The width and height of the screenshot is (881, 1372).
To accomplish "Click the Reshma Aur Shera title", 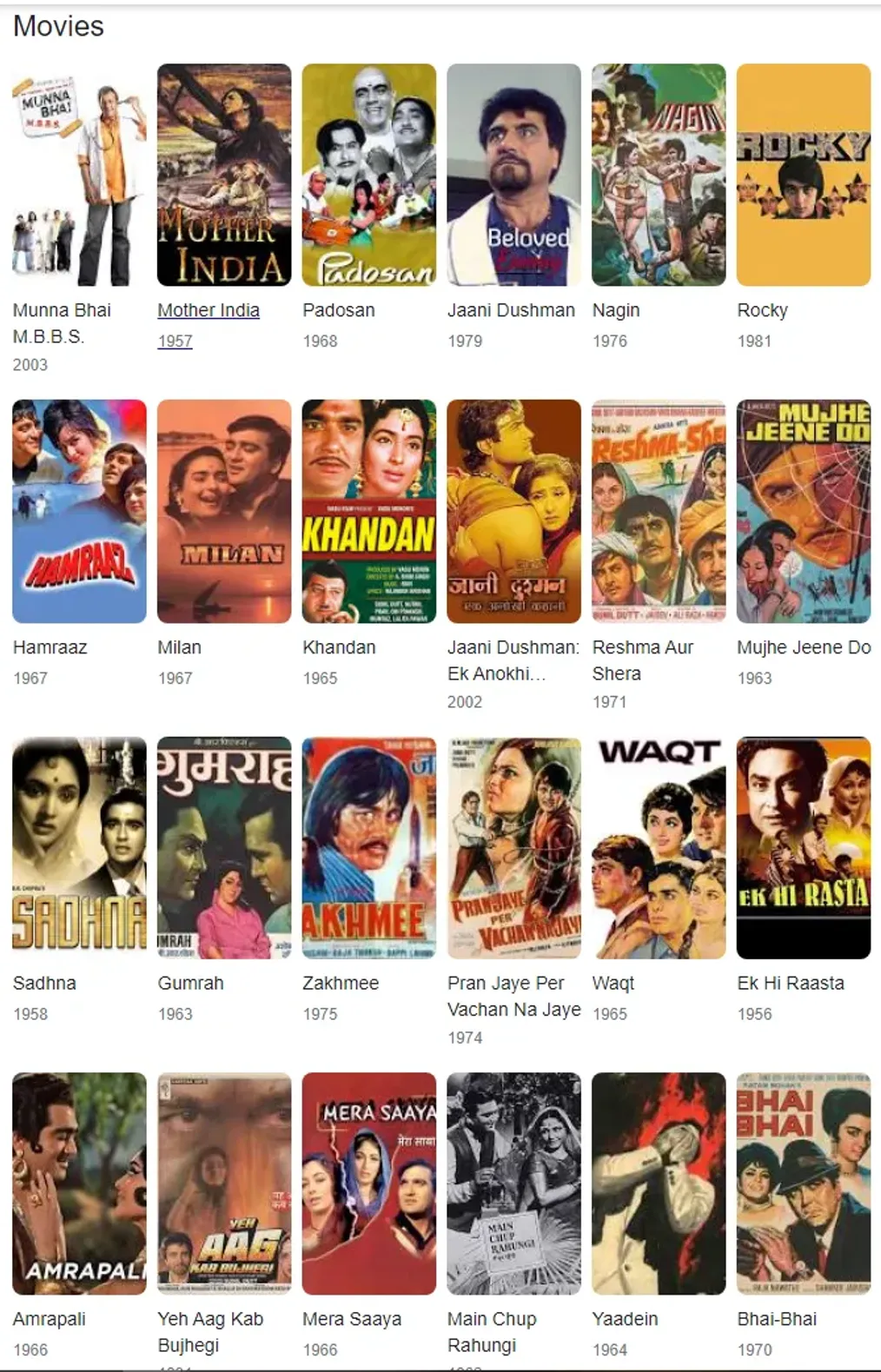I will pos(642,660).
